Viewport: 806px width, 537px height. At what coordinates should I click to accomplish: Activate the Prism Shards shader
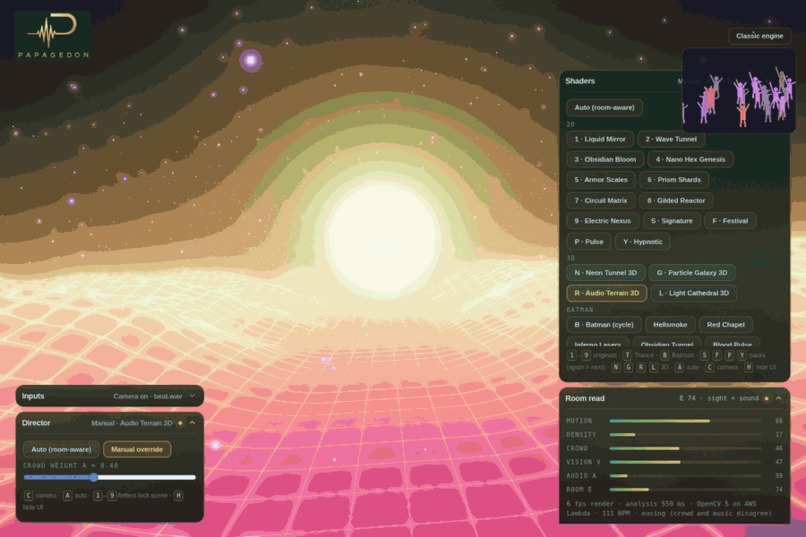click(x=674, y=180)
